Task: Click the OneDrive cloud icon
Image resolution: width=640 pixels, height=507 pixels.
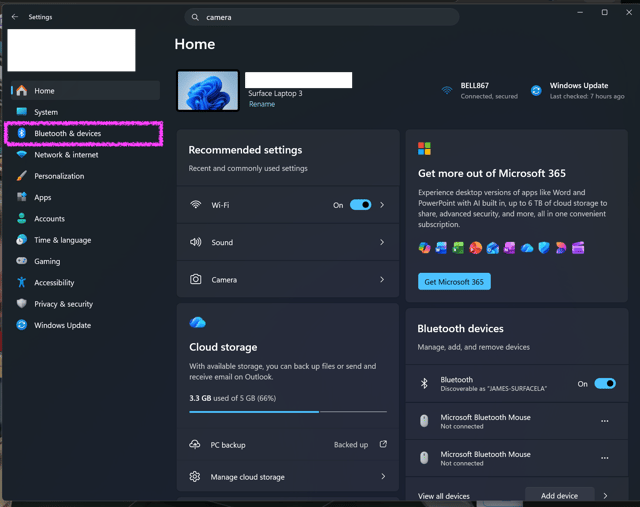Action: click(x=198, y=322)
